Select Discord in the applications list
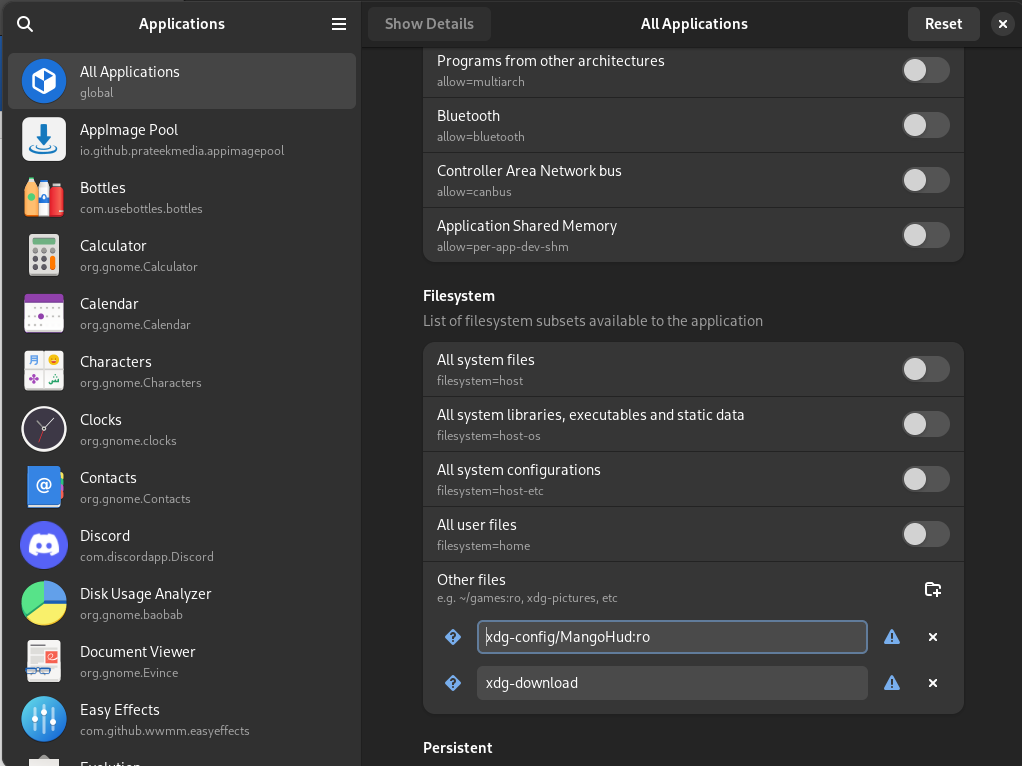 click(181, 545)
